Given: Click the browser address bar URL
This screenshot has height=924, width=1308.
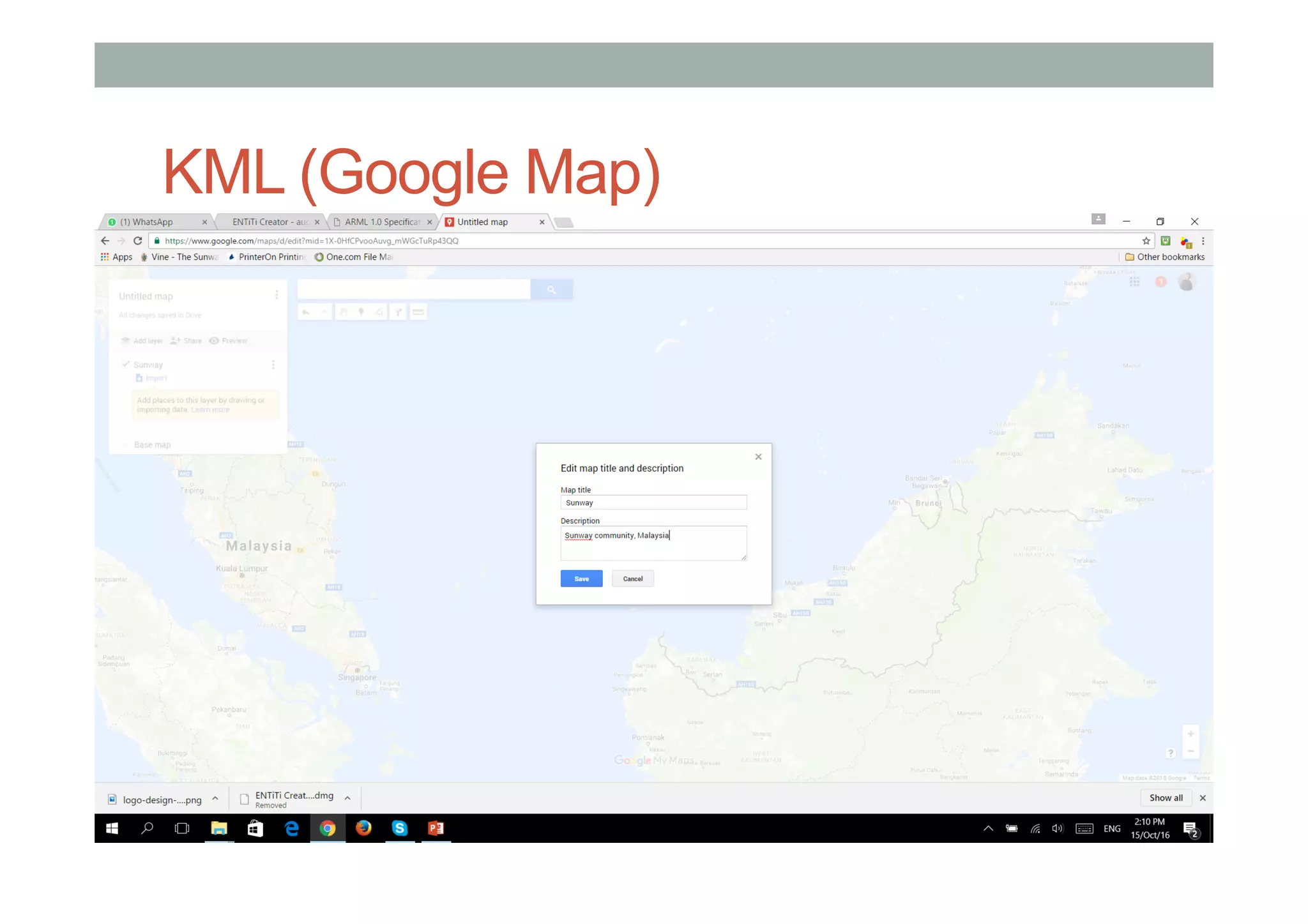Looking at the screenshot, I should (312, 241).
